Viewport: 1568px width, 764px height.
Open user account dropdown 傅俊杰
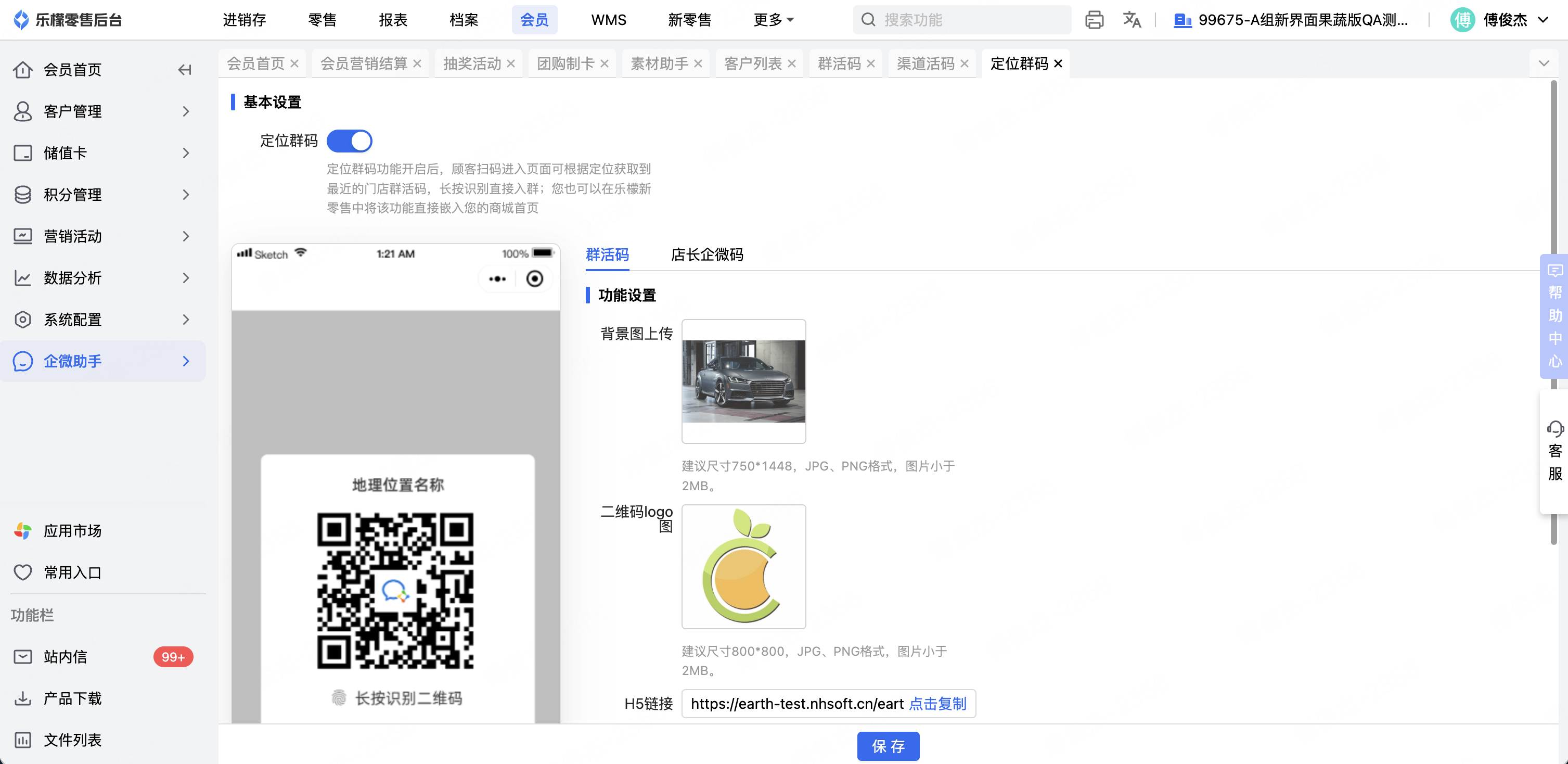point(1505,20)
